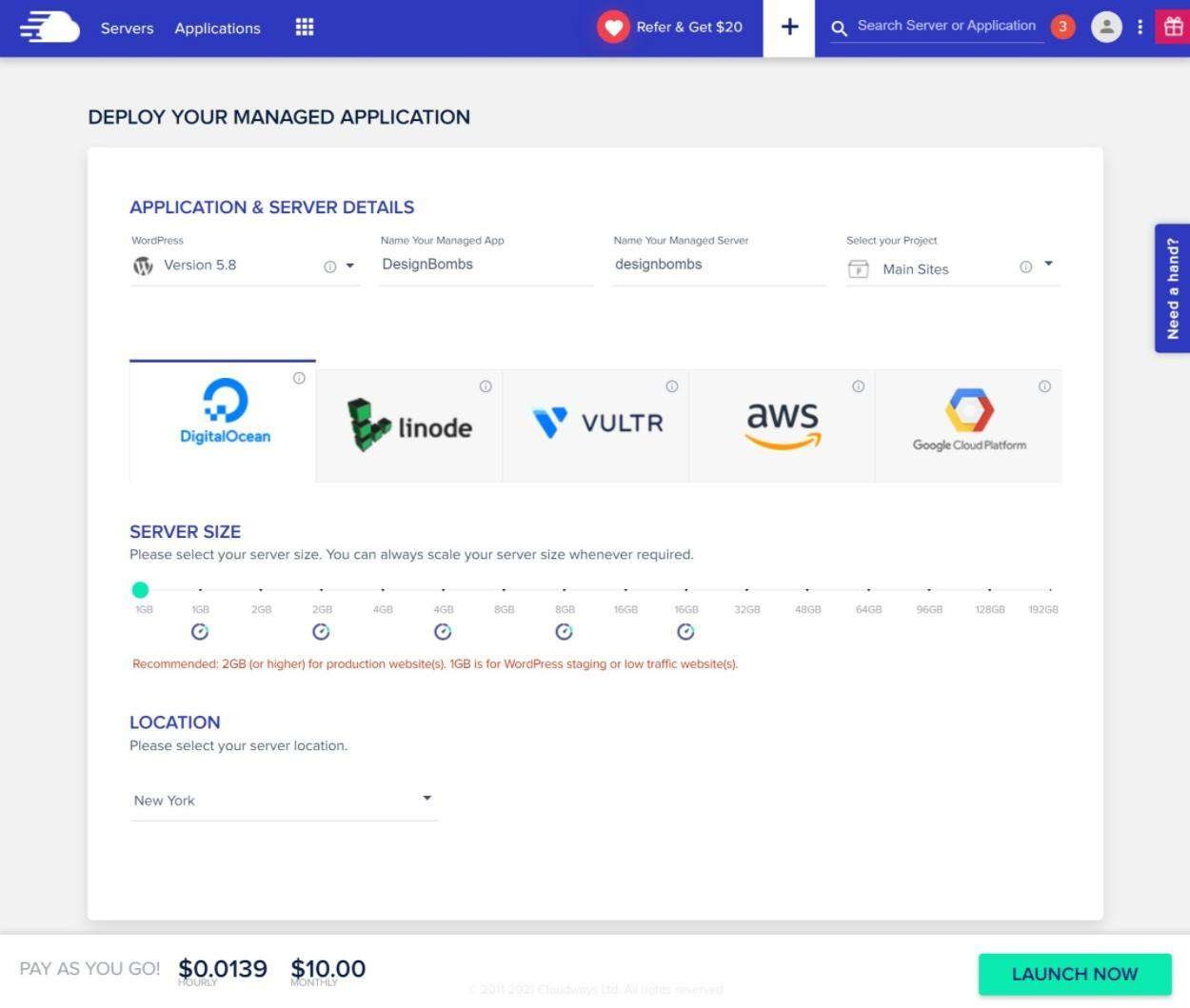Open the user profile icon
The height and width of the screenshot is (1008, 1190).
tap(1105, 27)
